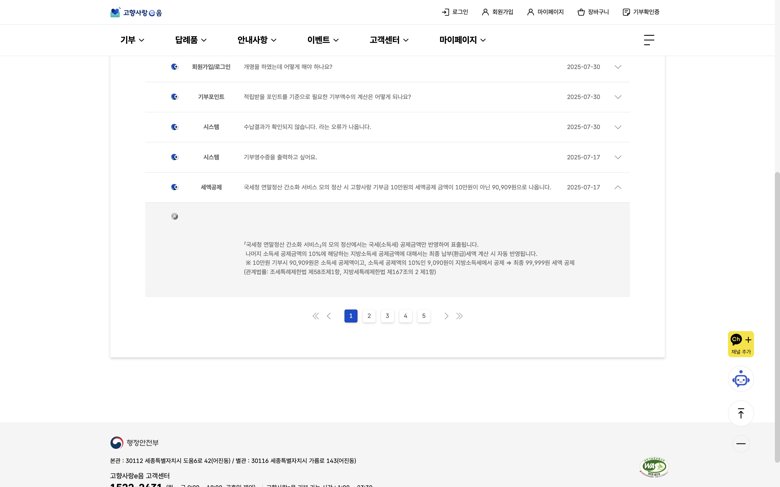Click question about 국세청 연말정산 간소화 90,909원

click(x=397, y=187)
